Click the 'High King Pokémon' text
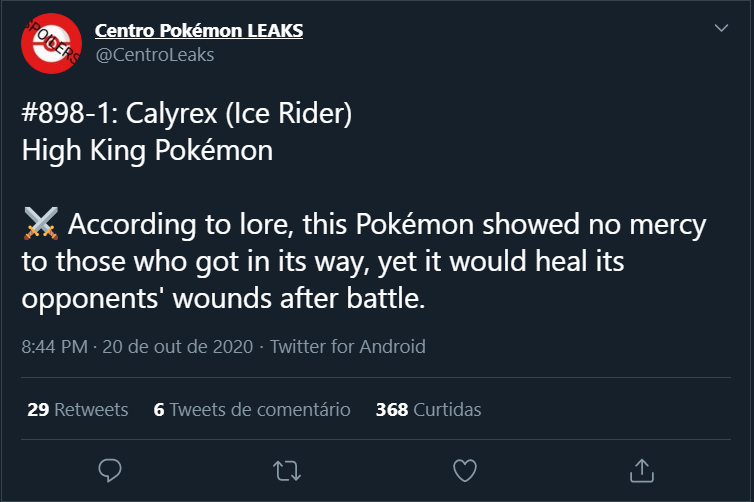This screenshot has width=754, height=502. (x=147, y=152)
